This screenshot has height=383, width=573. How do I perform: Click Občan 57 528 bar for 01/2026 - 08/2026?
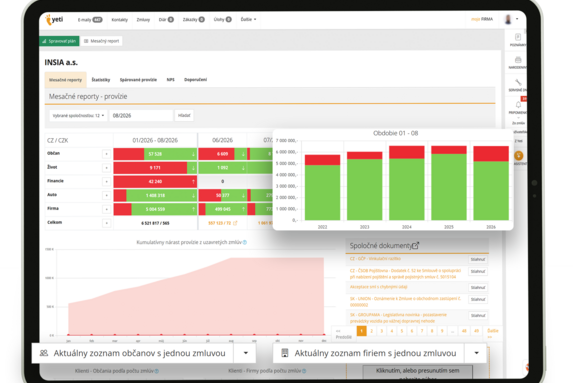pyautogui.click(x=155, y=154)
